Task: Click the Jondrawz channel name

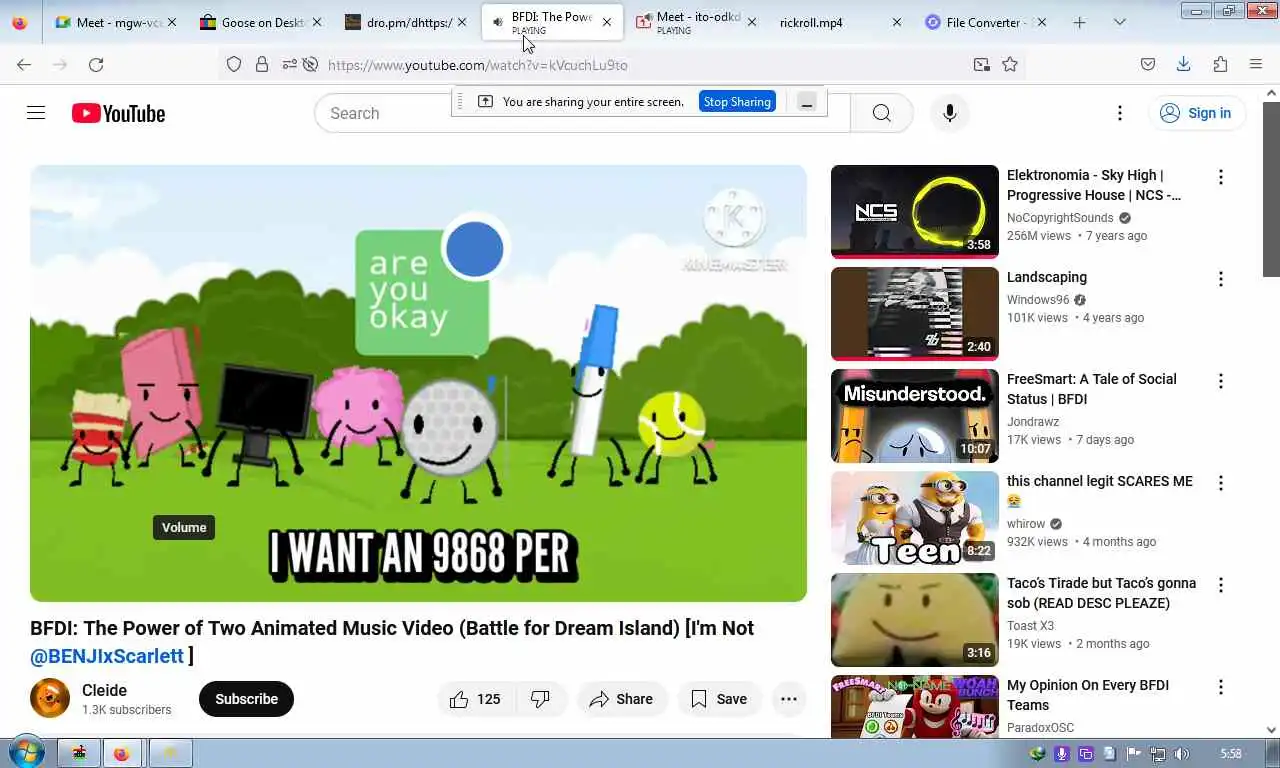Action: coord(1033,422)
